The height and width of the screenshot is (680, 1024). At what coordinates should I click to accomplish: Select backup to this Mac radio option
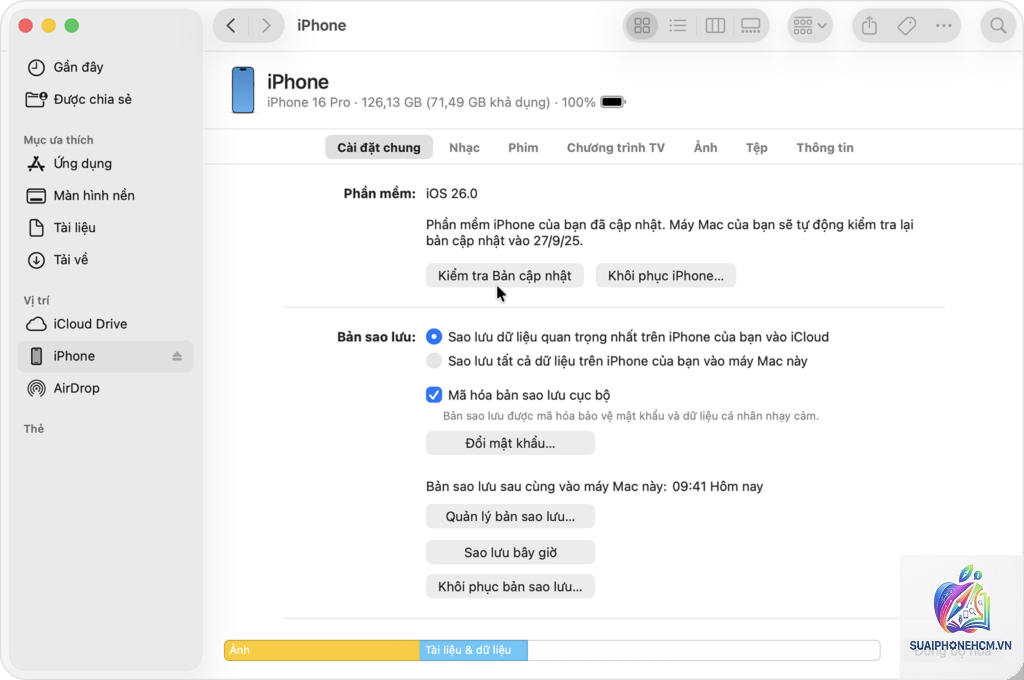tap(434, 361)
